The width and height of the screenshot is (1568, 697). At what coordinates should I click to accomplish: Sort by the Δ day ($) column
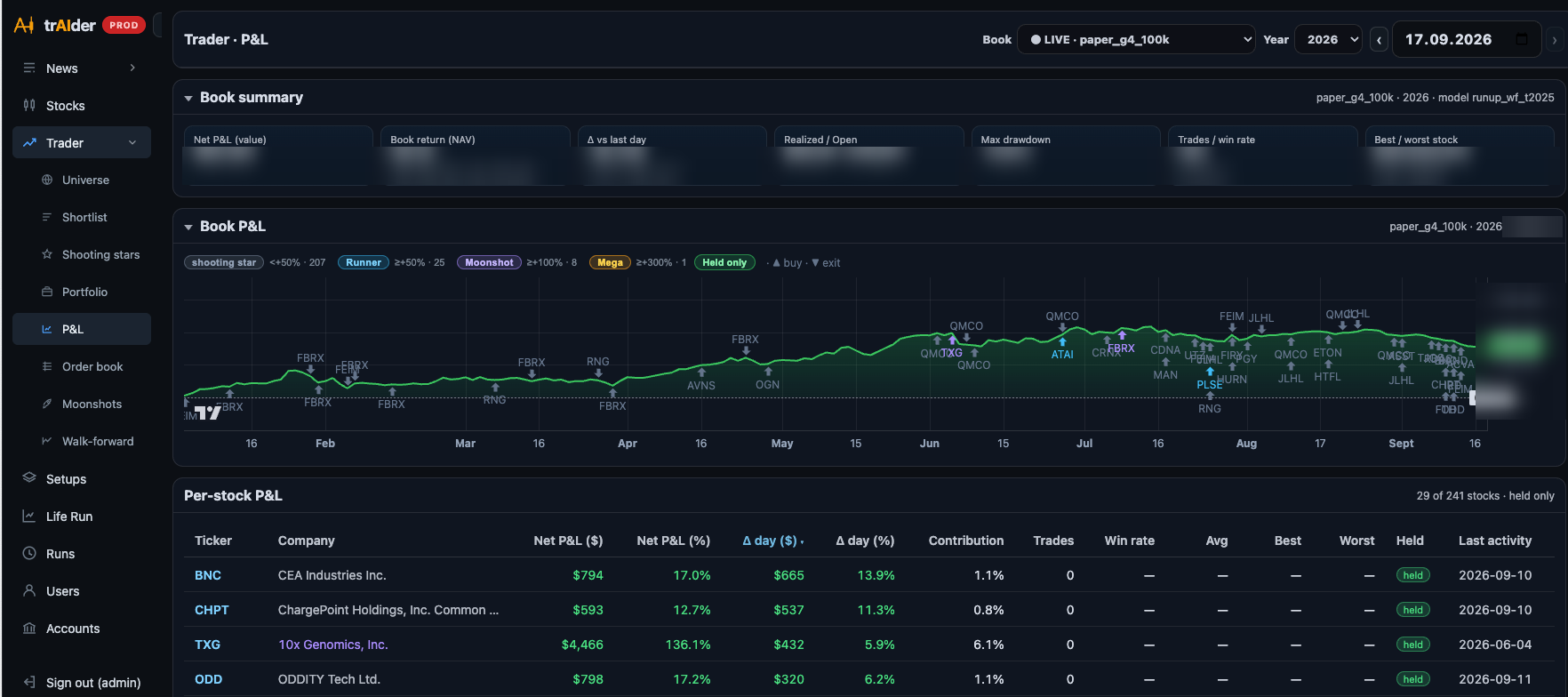(x=772, y=541)
